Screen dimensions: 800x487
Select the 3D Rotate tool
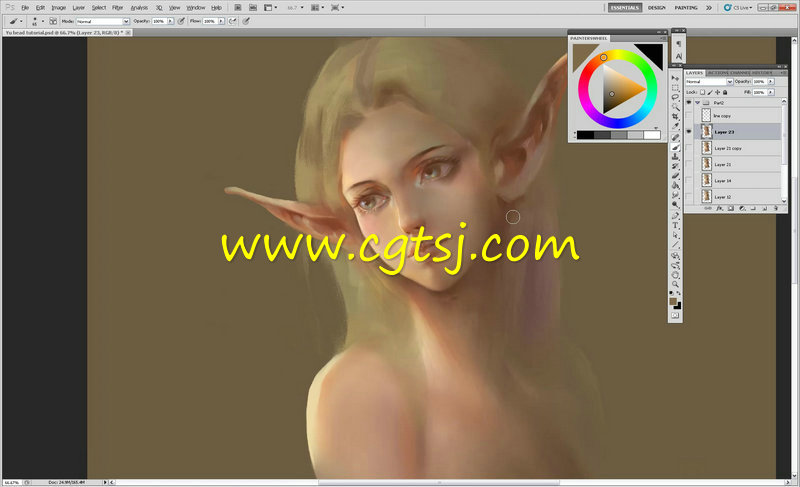(x=675, y=255)
